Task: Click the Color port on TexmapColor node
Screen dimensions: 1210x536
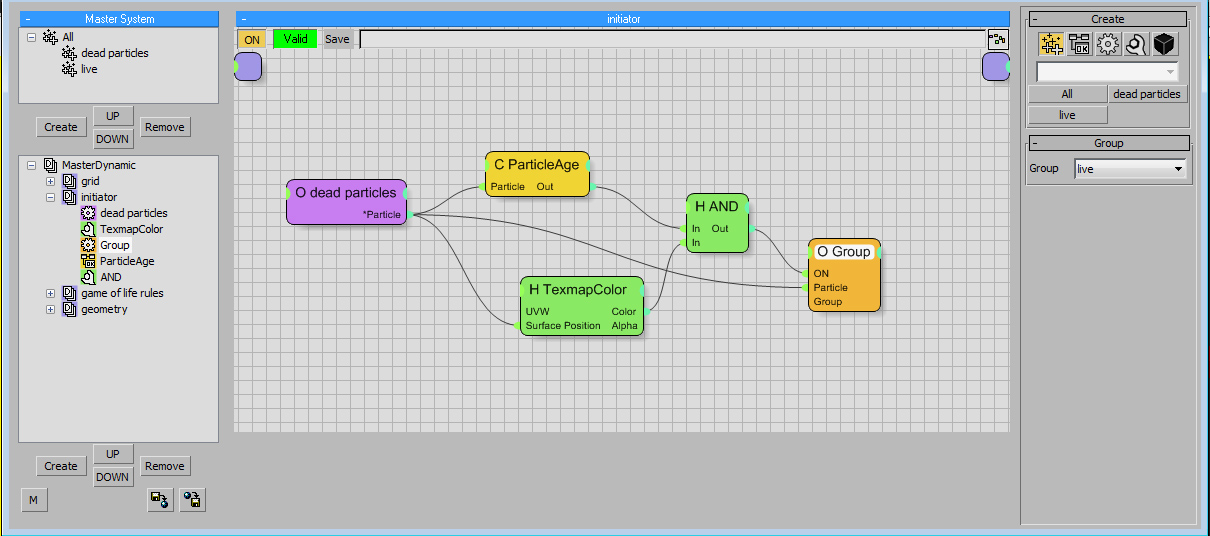Action: point(624,312)
